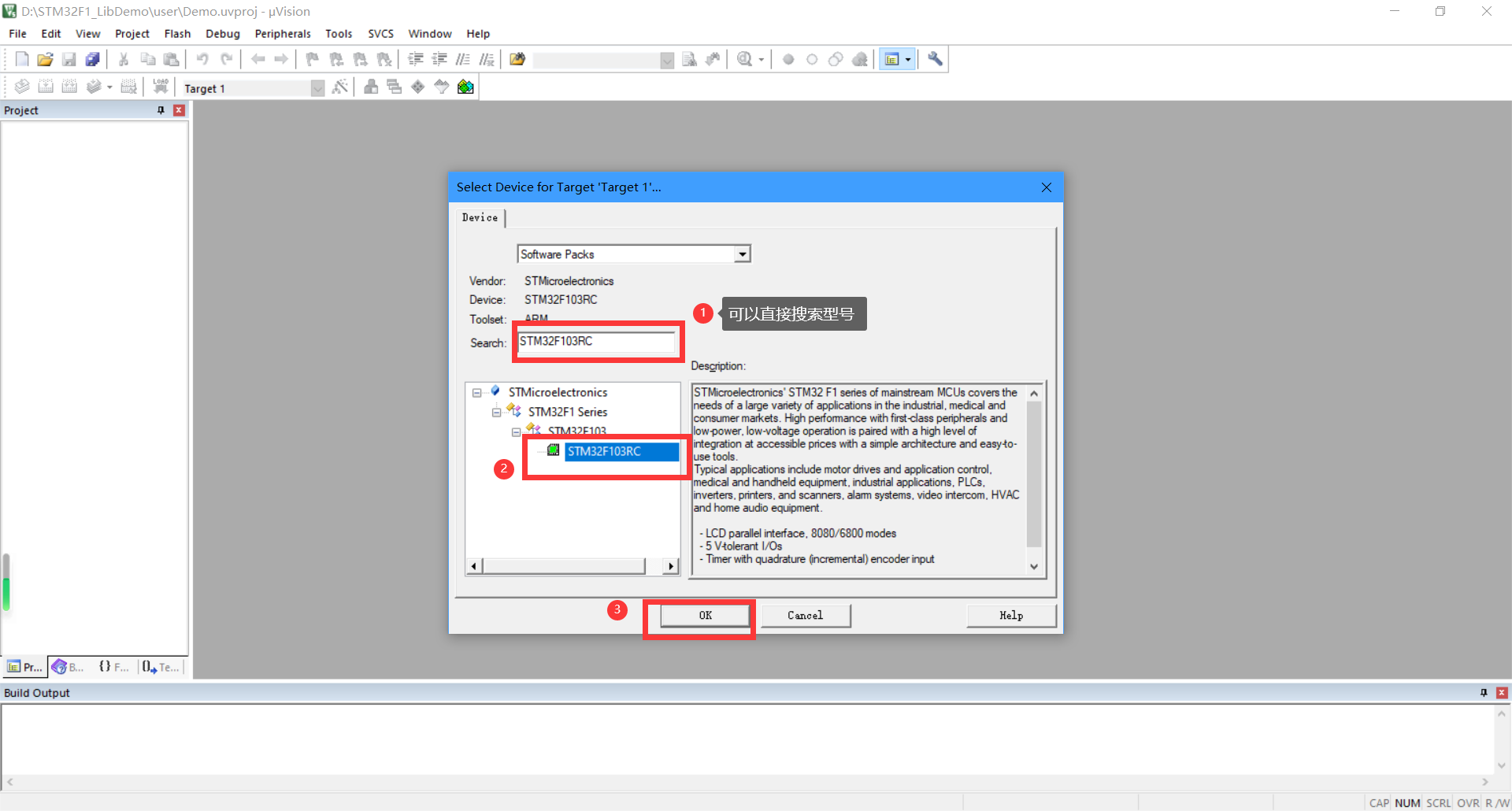The width and height of the screenshot is (1512, 811).
Task: Click the Search input field
Action: (597, 342)
